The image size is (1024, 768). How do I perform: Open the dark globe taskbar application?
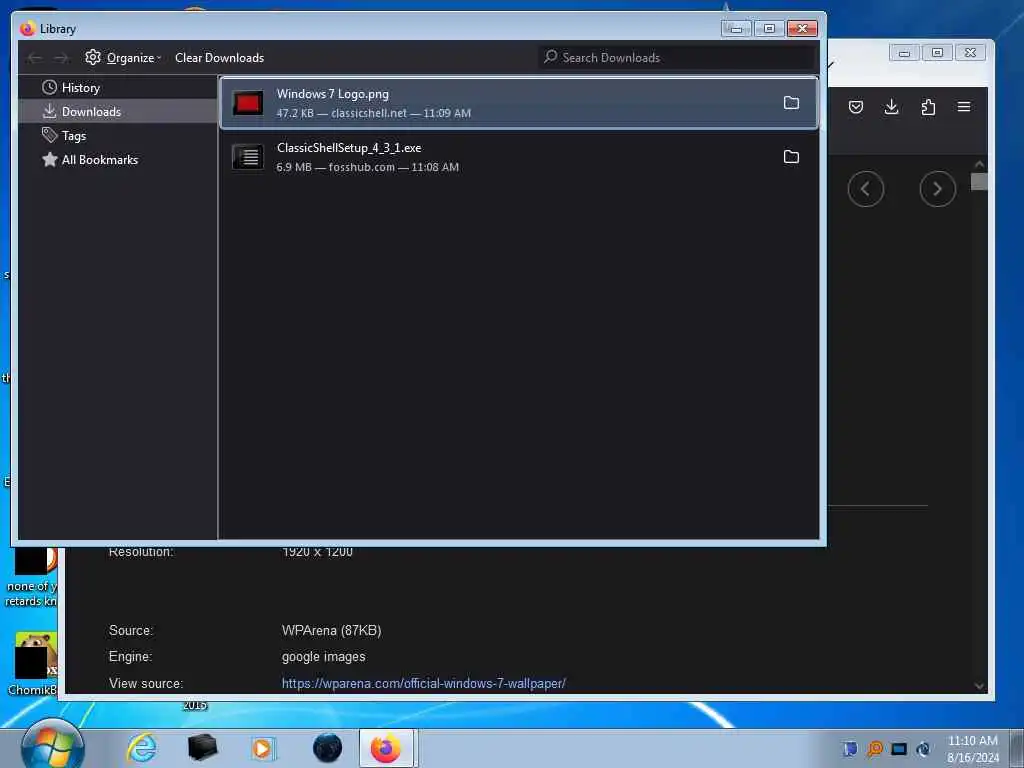[327, 748]
